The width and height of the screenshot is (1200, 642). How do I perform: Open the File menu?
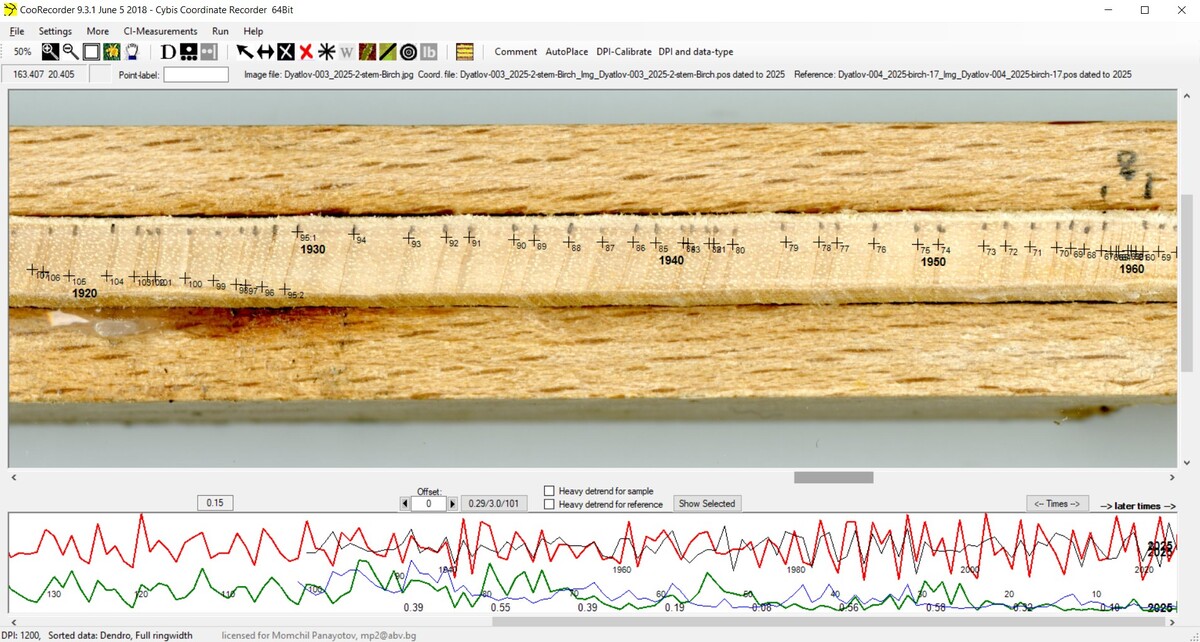pyautogui.click(x=17, y=31)
